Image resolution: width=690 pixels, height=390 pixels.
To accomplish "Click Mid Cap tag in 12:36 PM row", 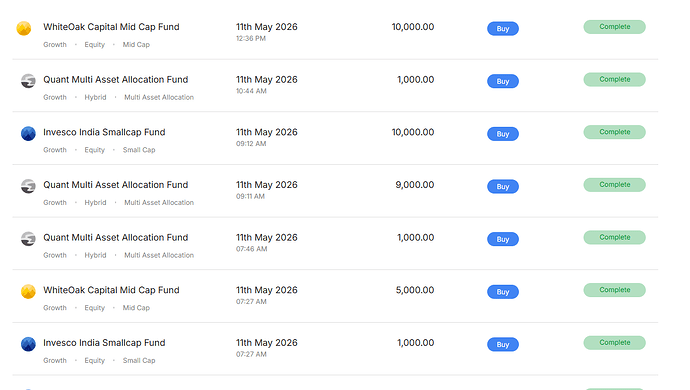I will [136, 44].
